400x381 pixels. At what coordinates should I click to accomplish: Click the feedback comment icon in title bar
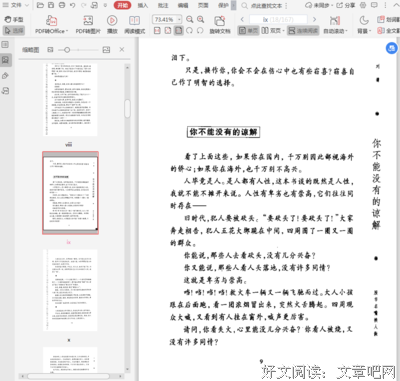pos(374,5)
